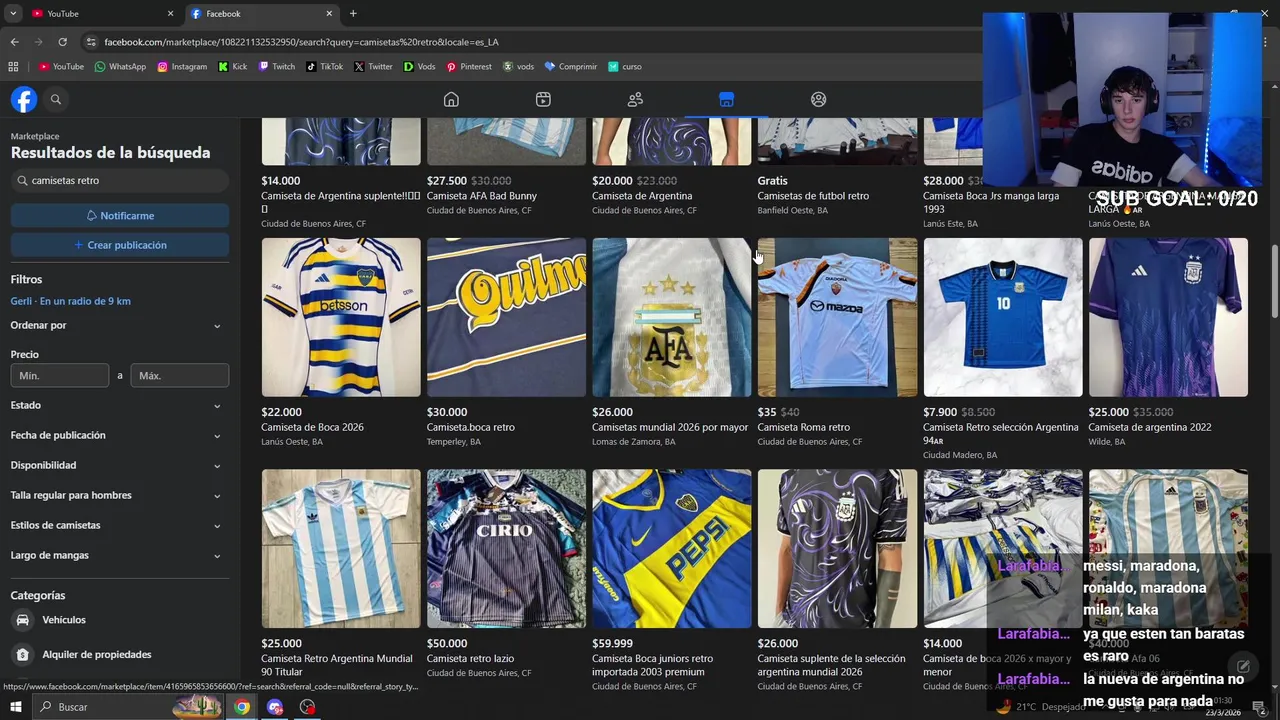Click the browser address bar URL
Image resolution: width=1280 pixels, height=720 pixels.
pos(301,42)
